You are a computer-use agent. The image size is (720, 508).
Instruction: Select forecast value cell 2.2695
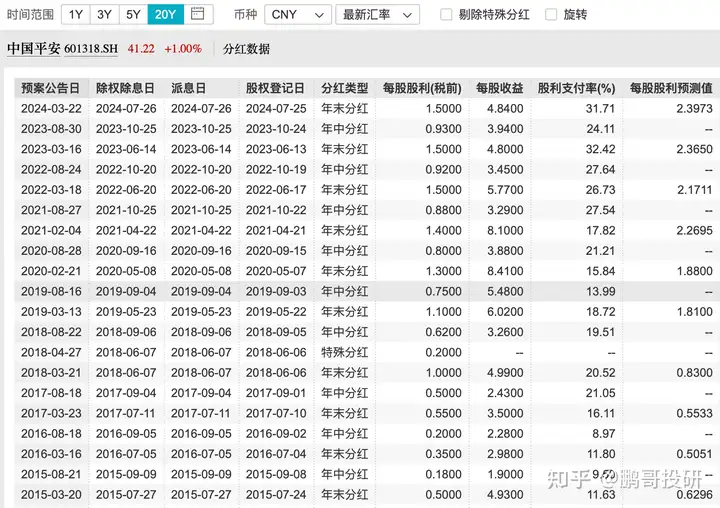pyautogui.click(x=694, y=231)
